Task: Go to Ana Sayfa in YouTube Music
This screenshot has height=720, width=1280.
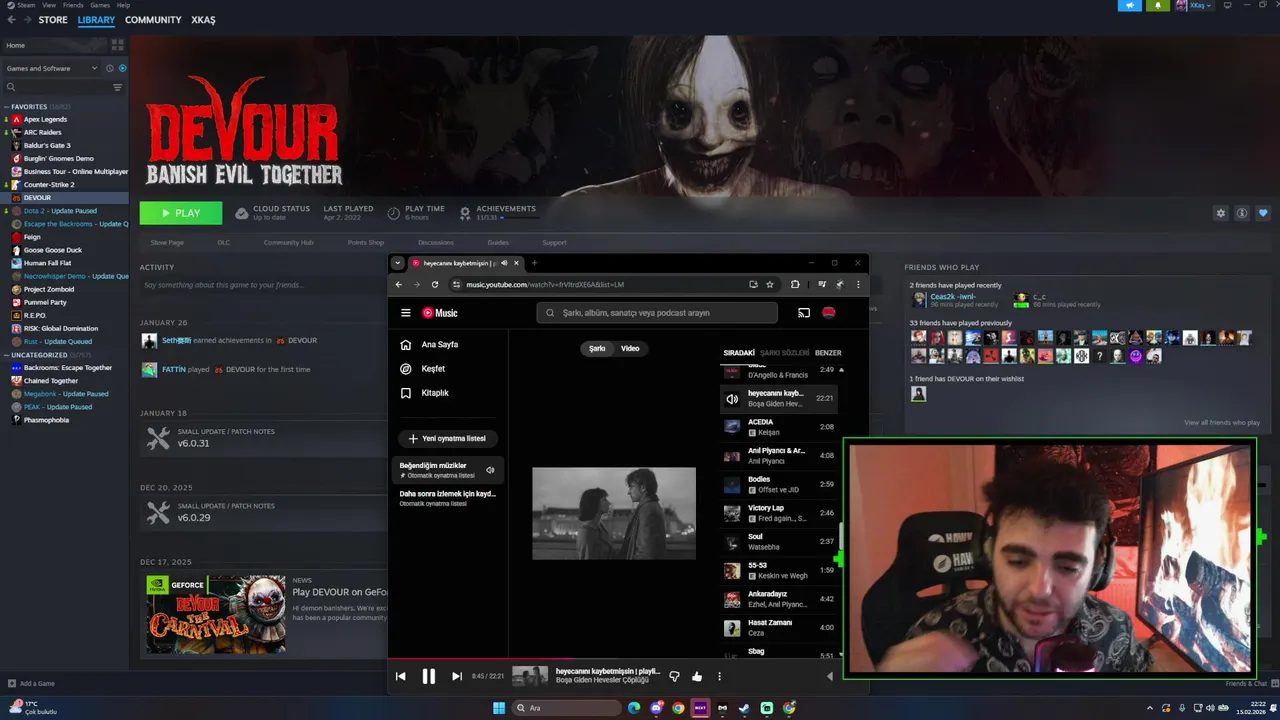Action: point(439,344)
